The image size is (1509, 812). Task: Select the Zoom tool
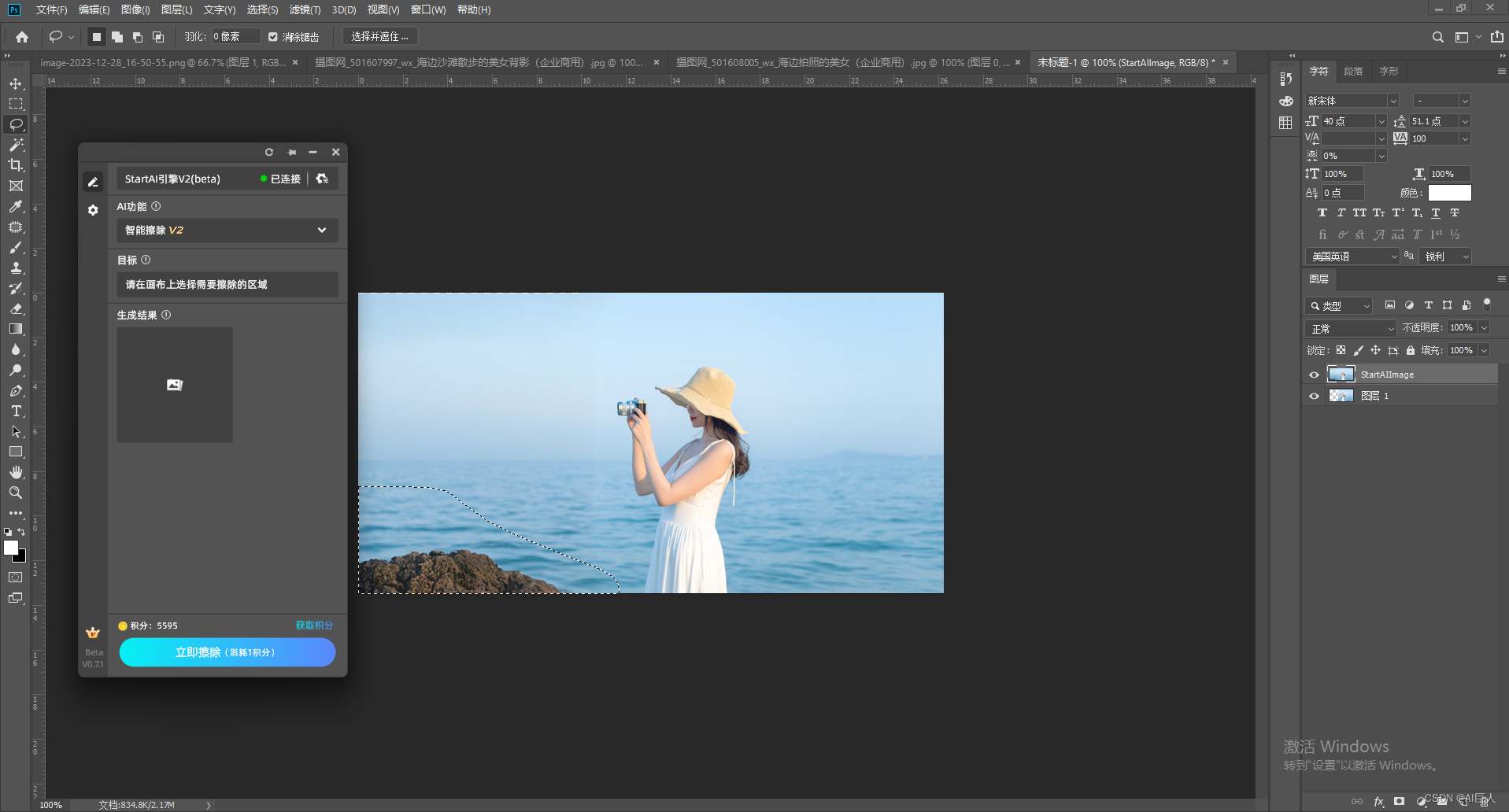pyautogui.click(x=16, y=493)
